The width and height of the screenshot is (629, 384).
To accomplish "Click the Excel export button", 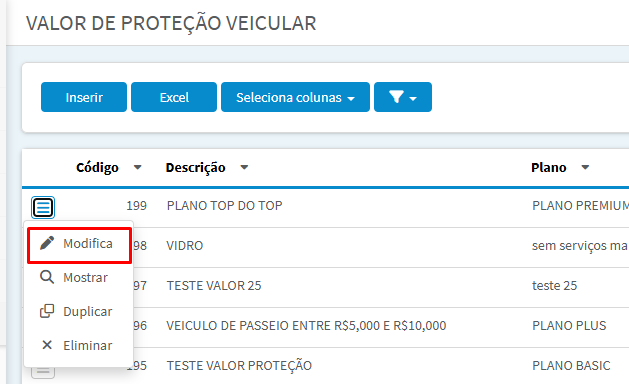I will (174, 97).
